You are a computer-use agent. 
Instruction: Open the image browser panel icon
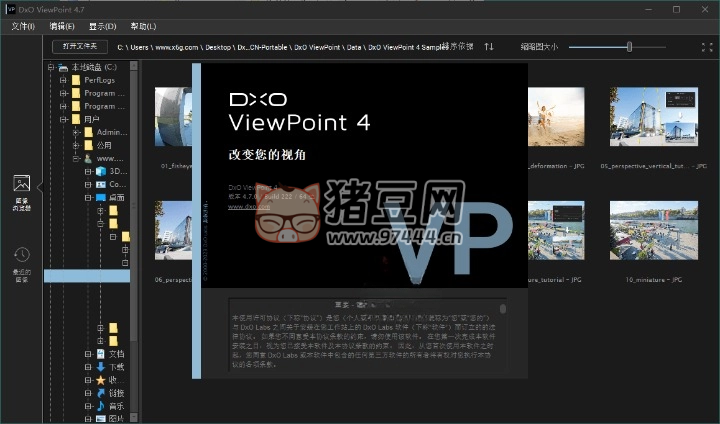[x=21, y=185]
